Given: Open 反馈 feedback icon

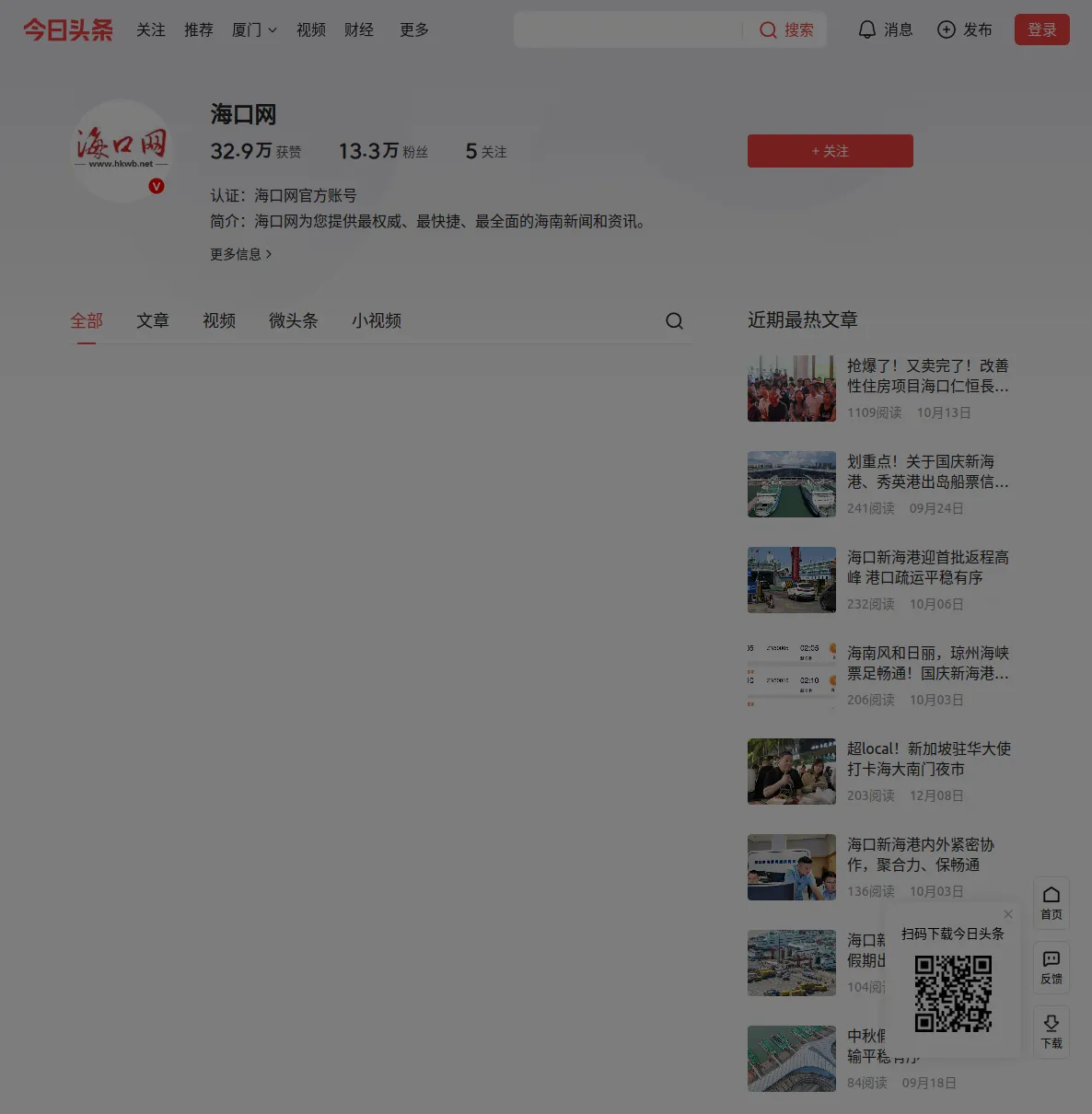Looking at the screenshot, I should coord(1051,967).
